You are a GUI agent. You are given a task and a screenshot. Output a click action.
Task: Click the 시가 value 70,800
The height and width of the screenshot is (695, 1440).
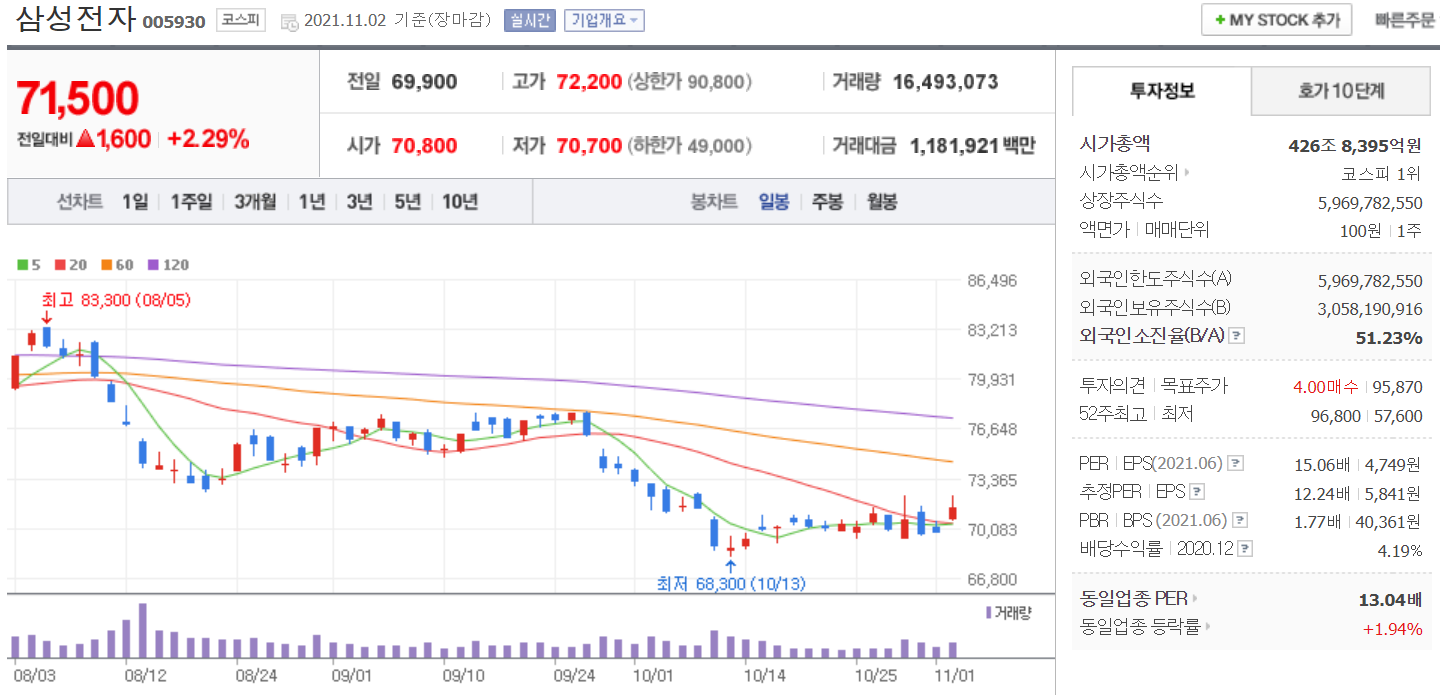[x=424, y=146]
